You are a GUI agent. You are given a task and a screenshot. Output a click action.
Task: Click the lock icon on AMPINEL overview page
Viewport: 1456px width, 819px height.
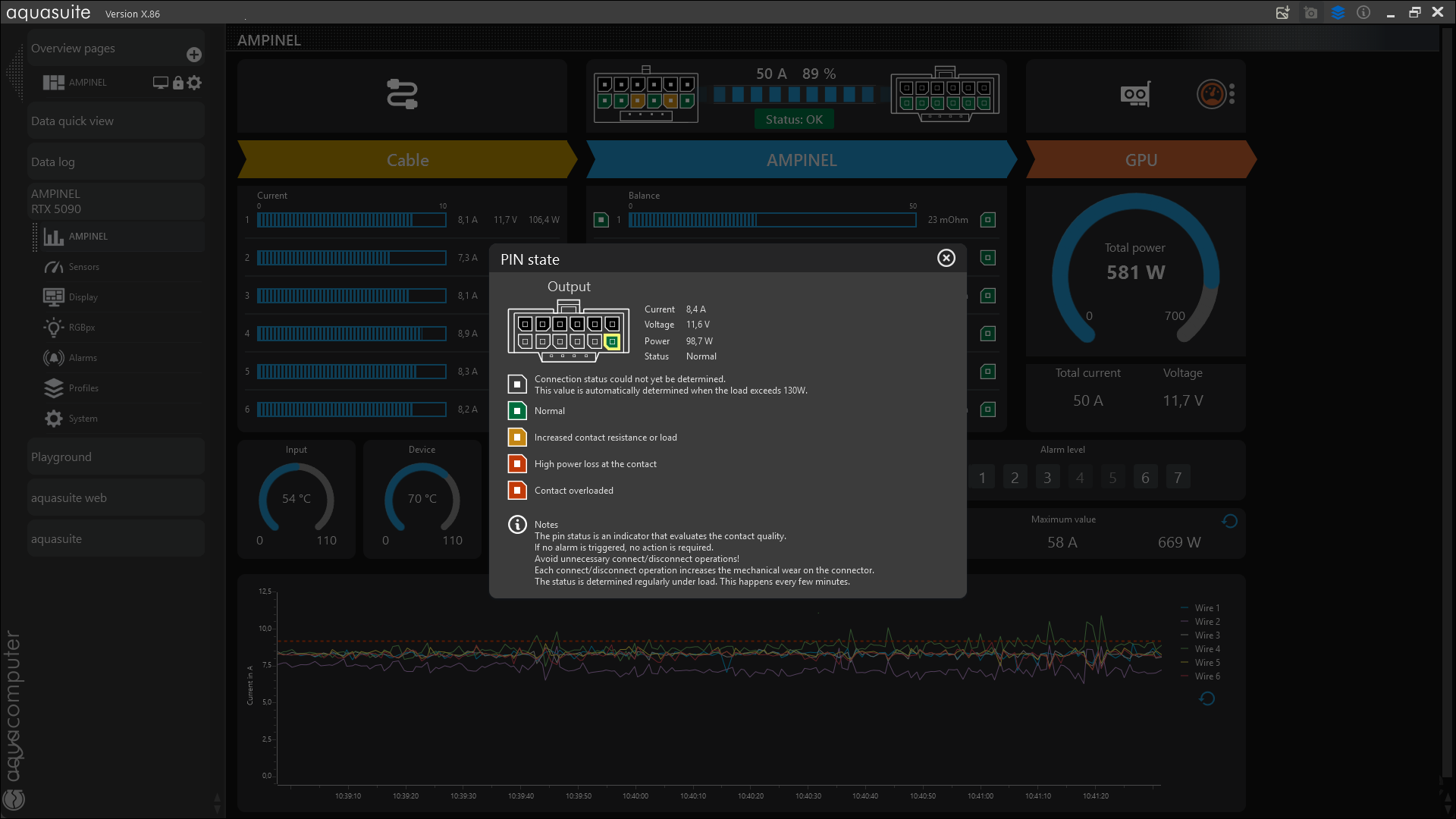177,83
